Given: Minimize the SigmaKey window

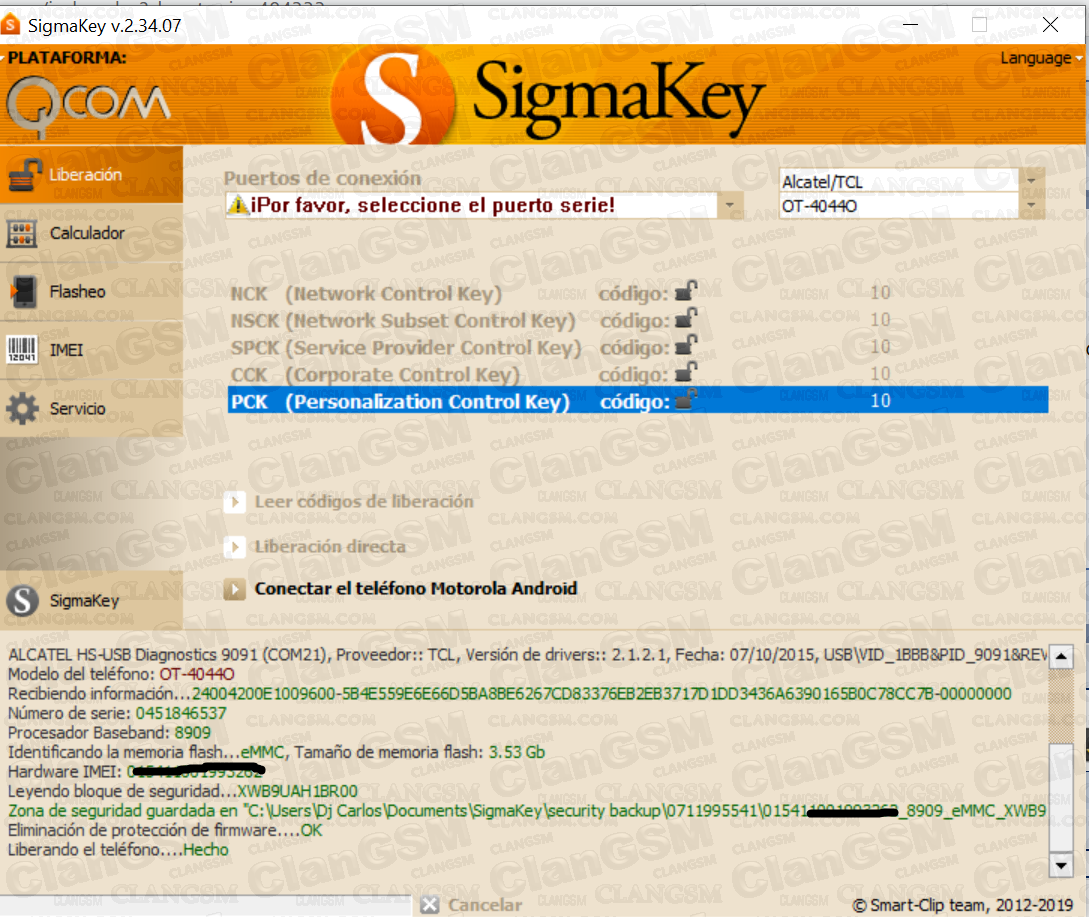Looking at the screenshot, I should pos(911,25).
